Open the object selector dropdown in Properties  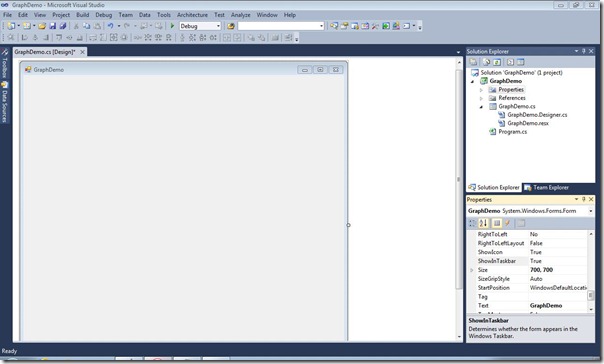point(590,211)
